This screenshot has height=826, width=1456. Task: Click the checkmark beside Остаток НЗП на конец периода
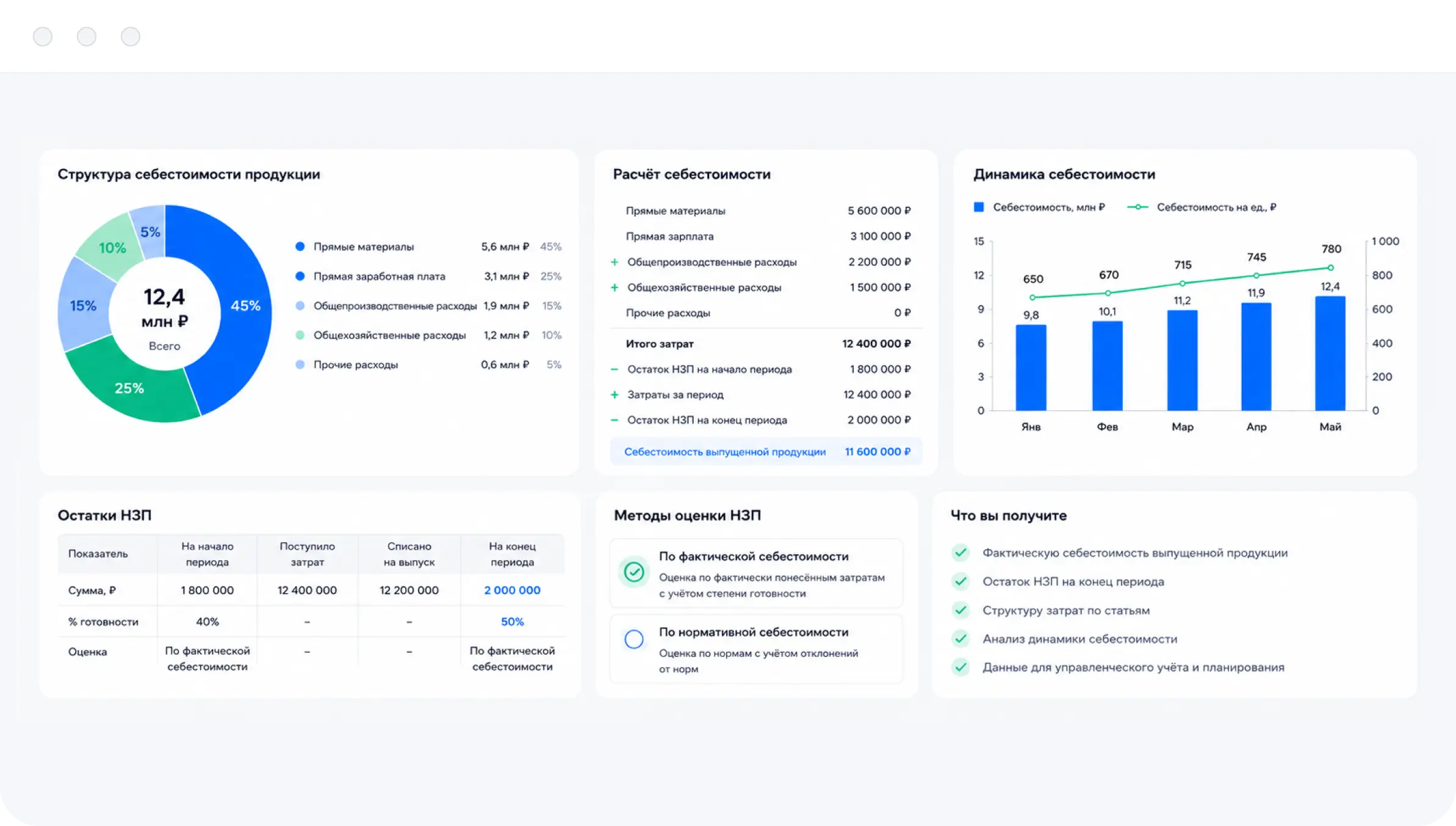point(960,581)
